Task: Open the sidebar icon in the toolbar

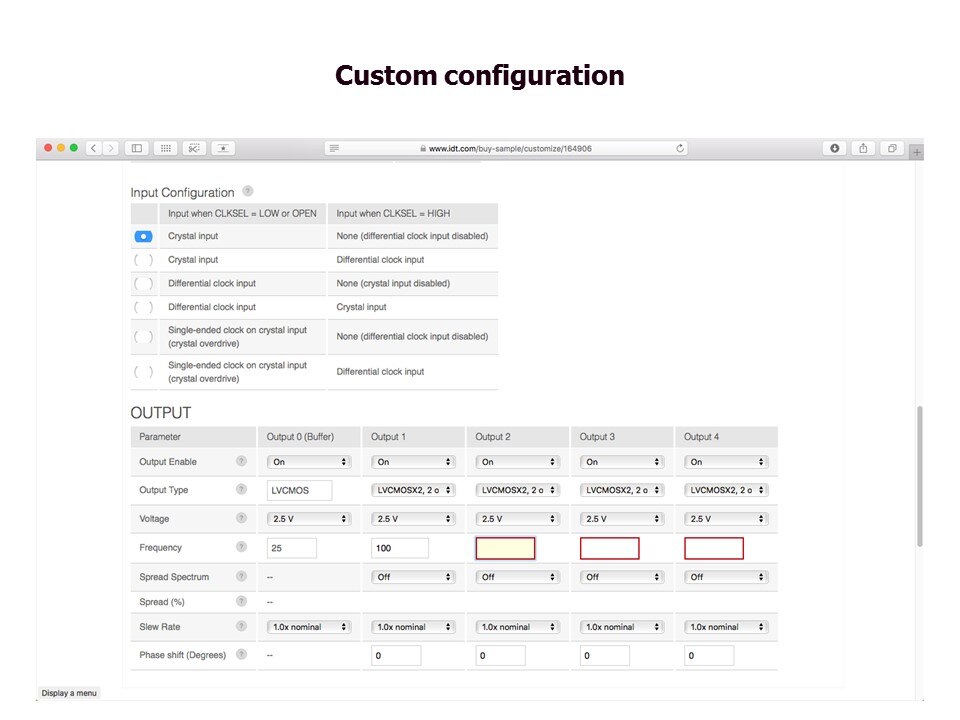Action: click(137, 147)
